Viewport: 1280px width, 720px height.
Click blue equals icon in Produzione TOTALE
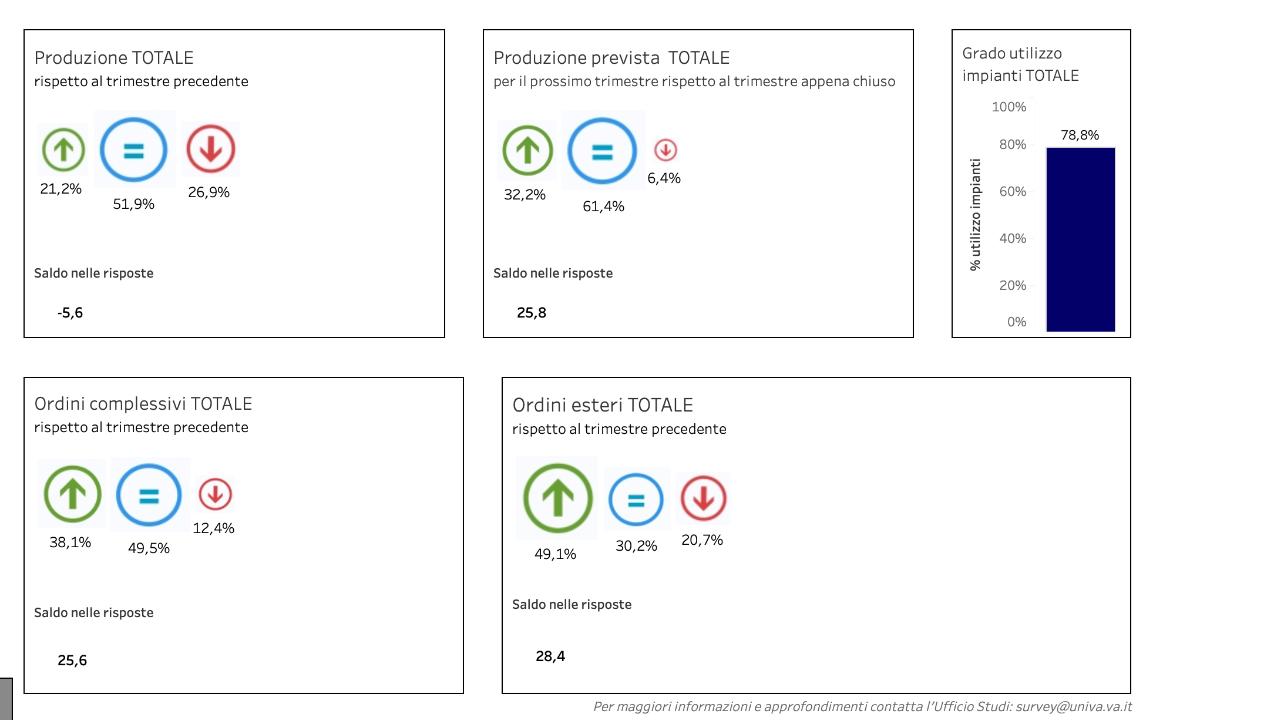134,151
